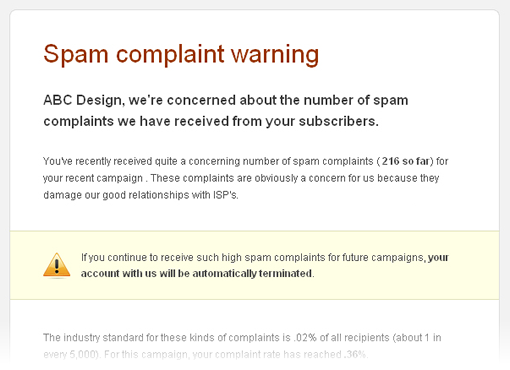Click the '.02%' industry standard figure
The image size is (510, 370).
point(305,338)
